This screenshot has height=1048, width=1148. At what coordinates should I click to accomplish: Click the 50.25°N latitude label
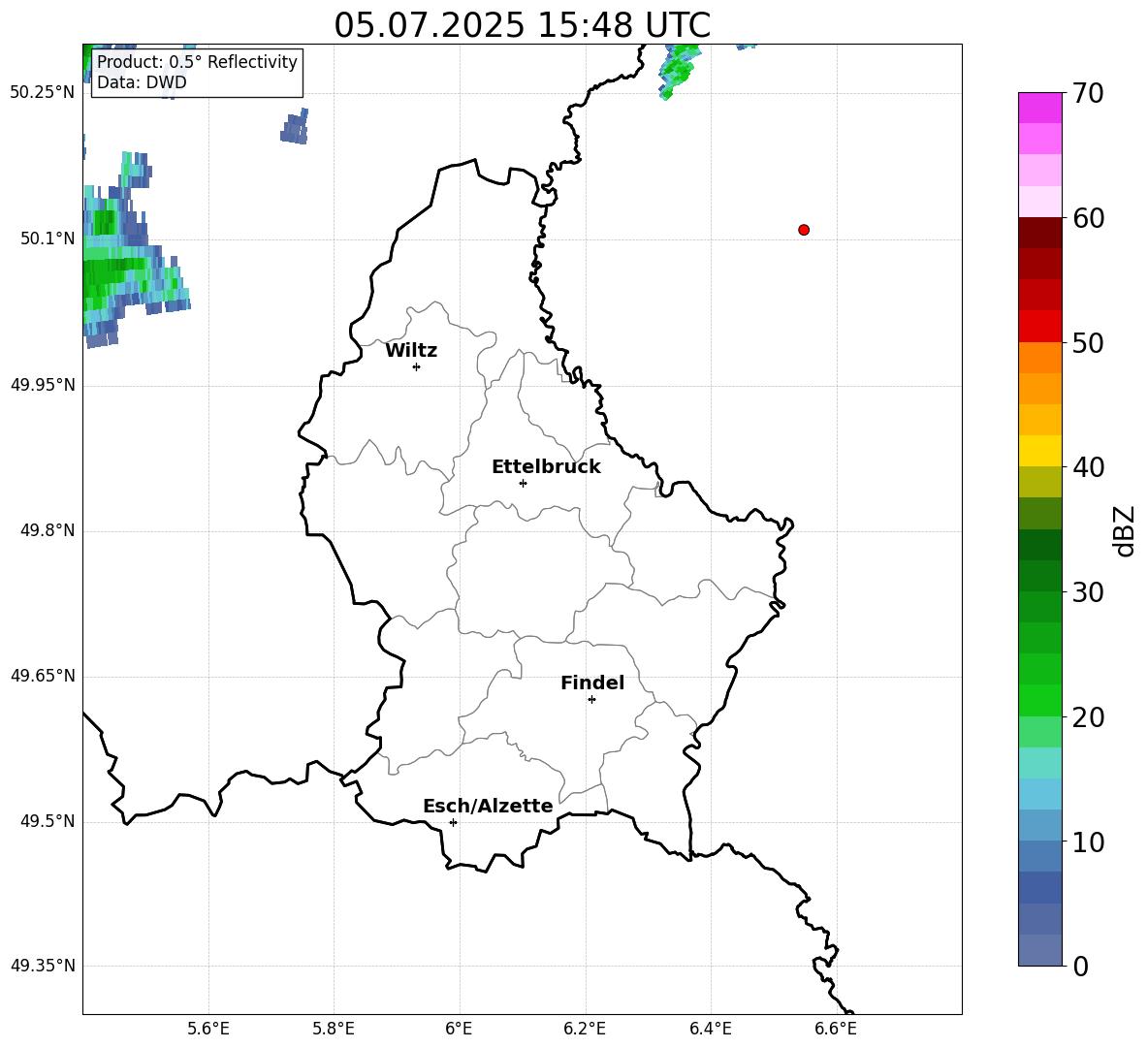43,93
